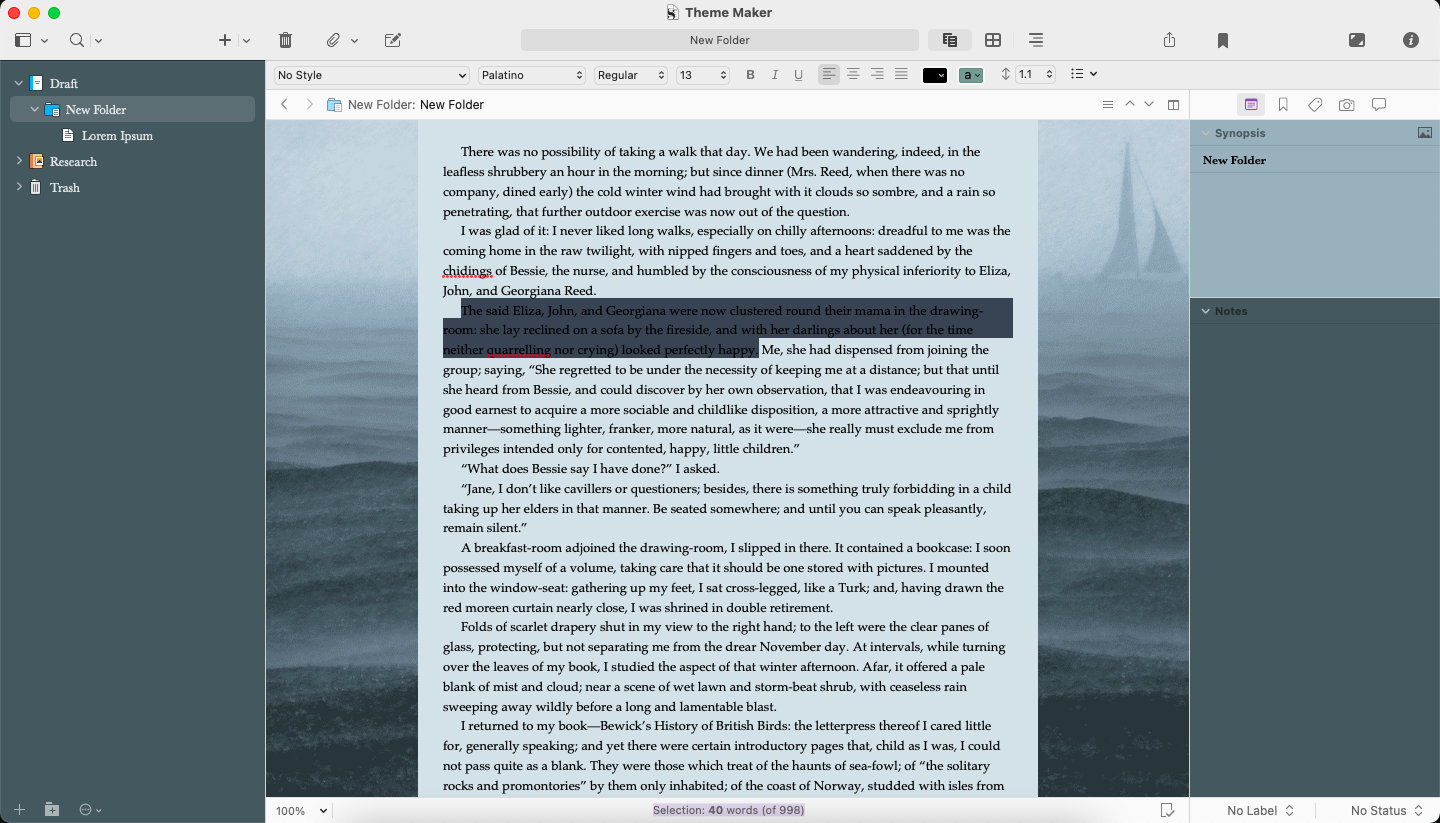The height and width of the screenshot is (823, 1440).
Task: Open search via the magnifier icon
Action: [74, 40]
